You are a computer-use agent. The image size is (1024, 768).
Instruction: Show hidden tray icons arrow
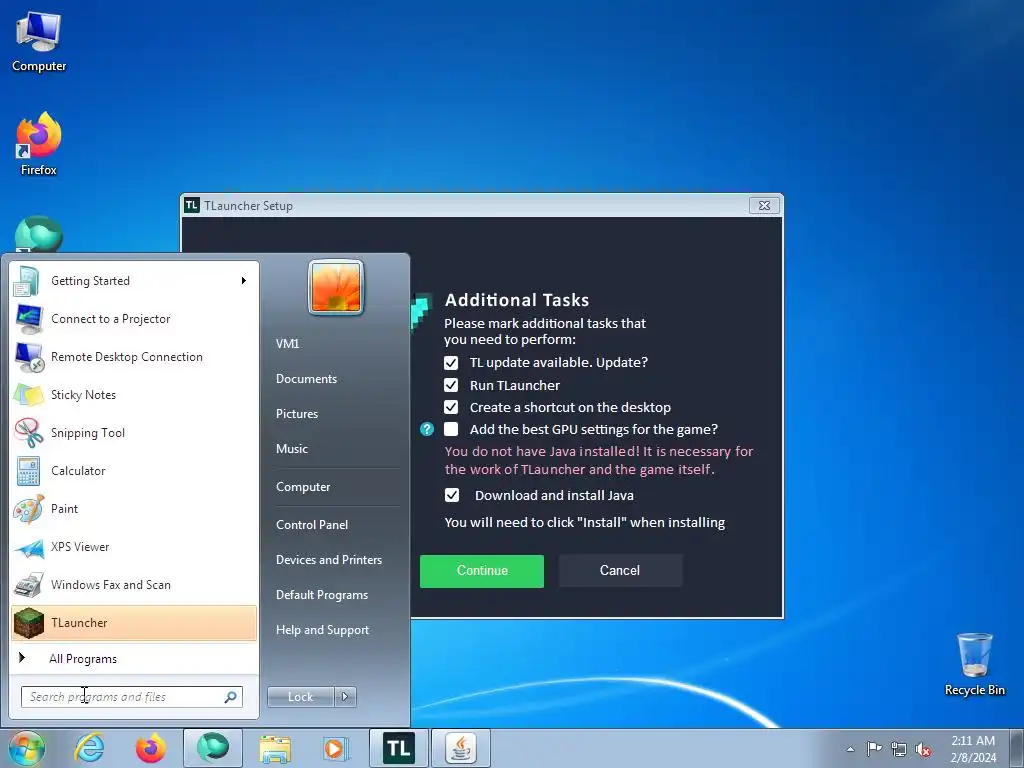(850, 749)
